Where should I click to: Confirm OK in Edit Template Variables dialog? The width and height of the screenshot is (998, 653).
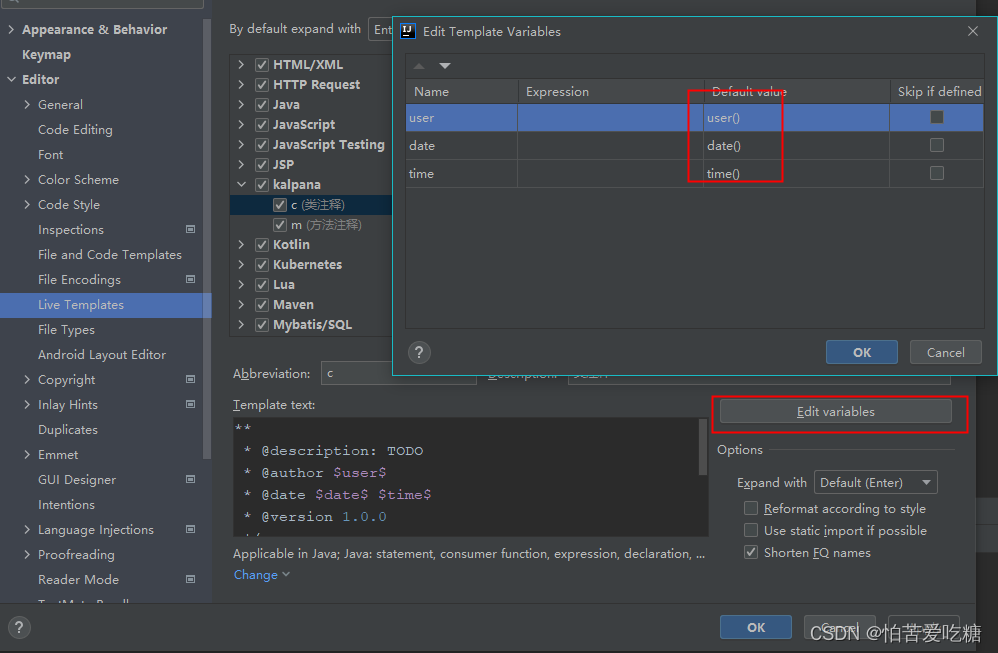point(862,353)
